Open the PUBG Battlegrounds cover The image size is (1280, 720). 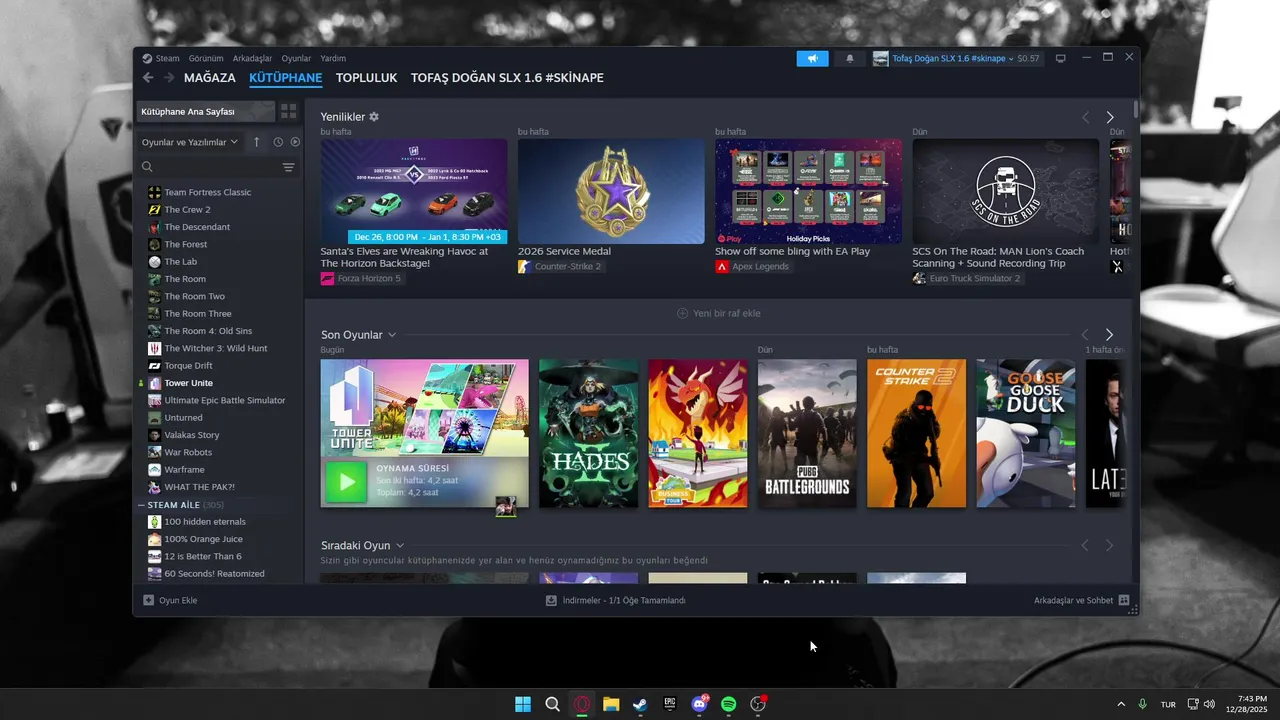[x=807, y=433]
